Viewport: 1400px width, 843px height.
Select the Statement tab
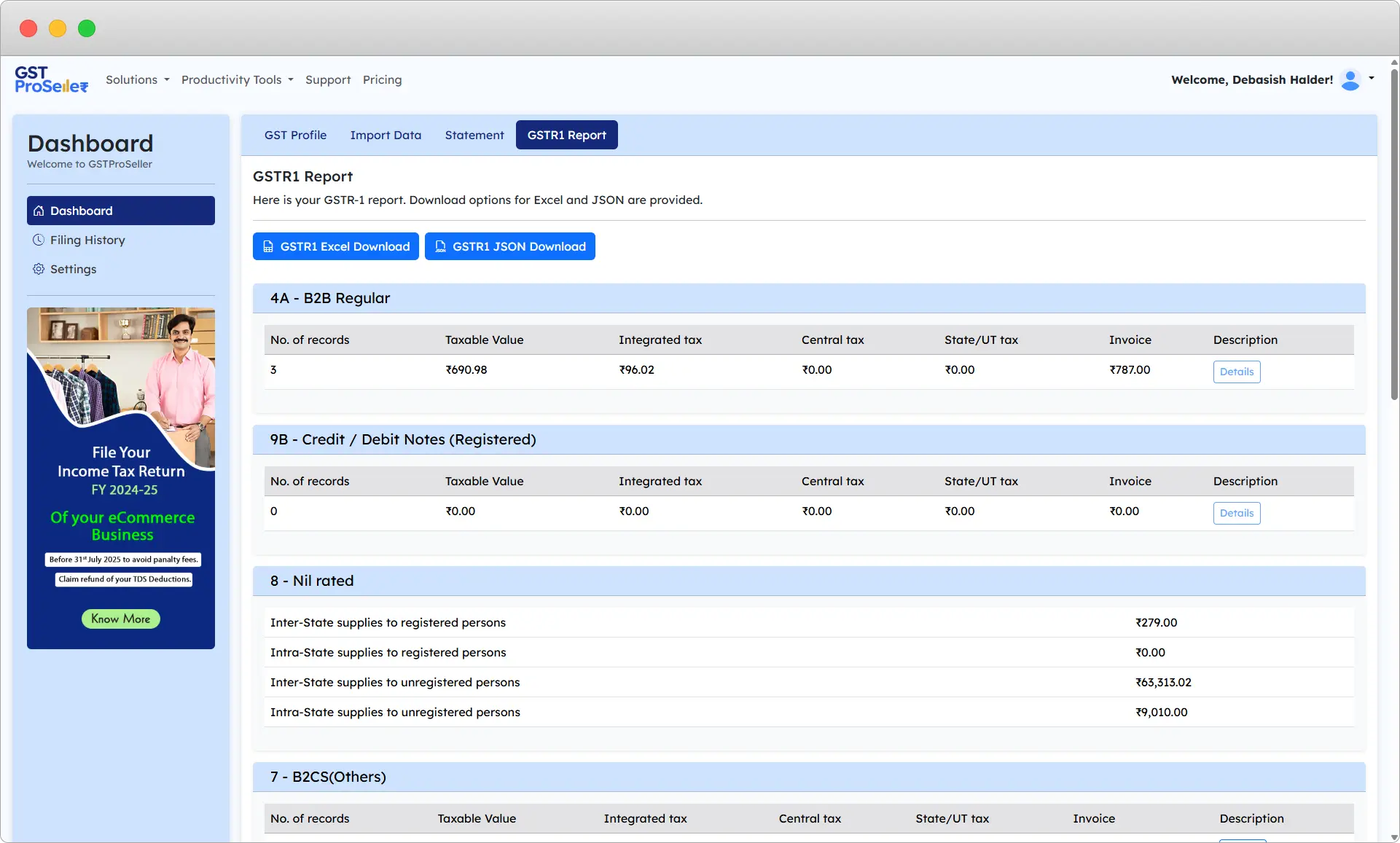tap(474, 135)
